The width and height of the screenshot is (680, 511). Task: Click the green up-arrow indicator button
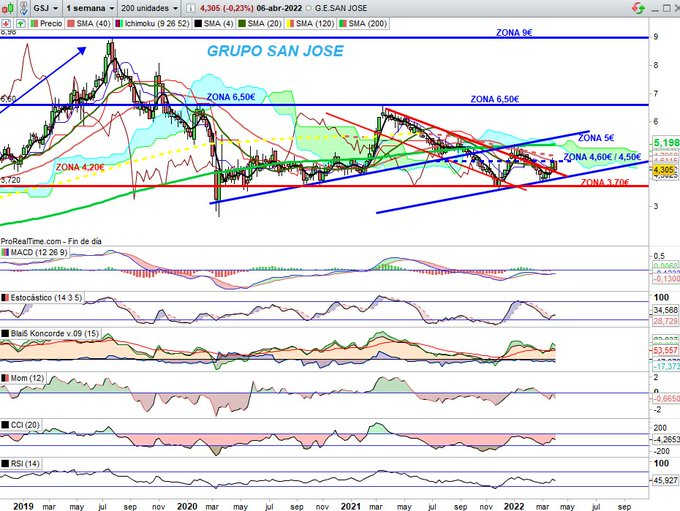pyautogui.click(x=20, y=24)
